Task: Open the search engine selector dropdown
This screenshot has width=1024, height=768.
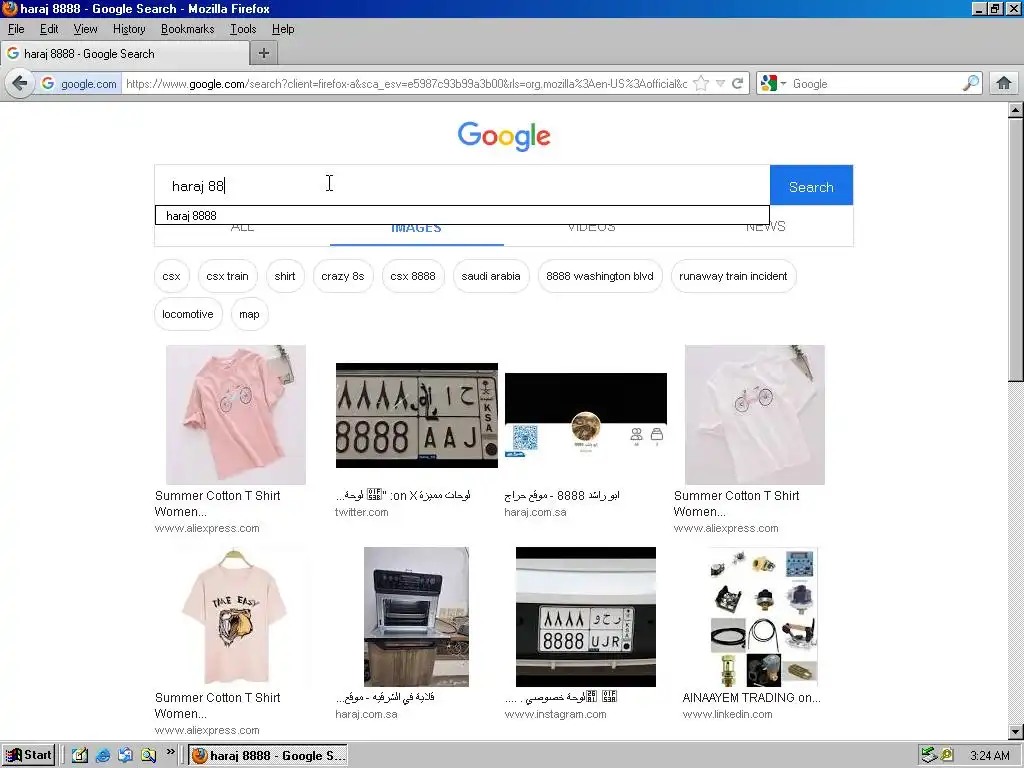Action: [x=773, y=84]
